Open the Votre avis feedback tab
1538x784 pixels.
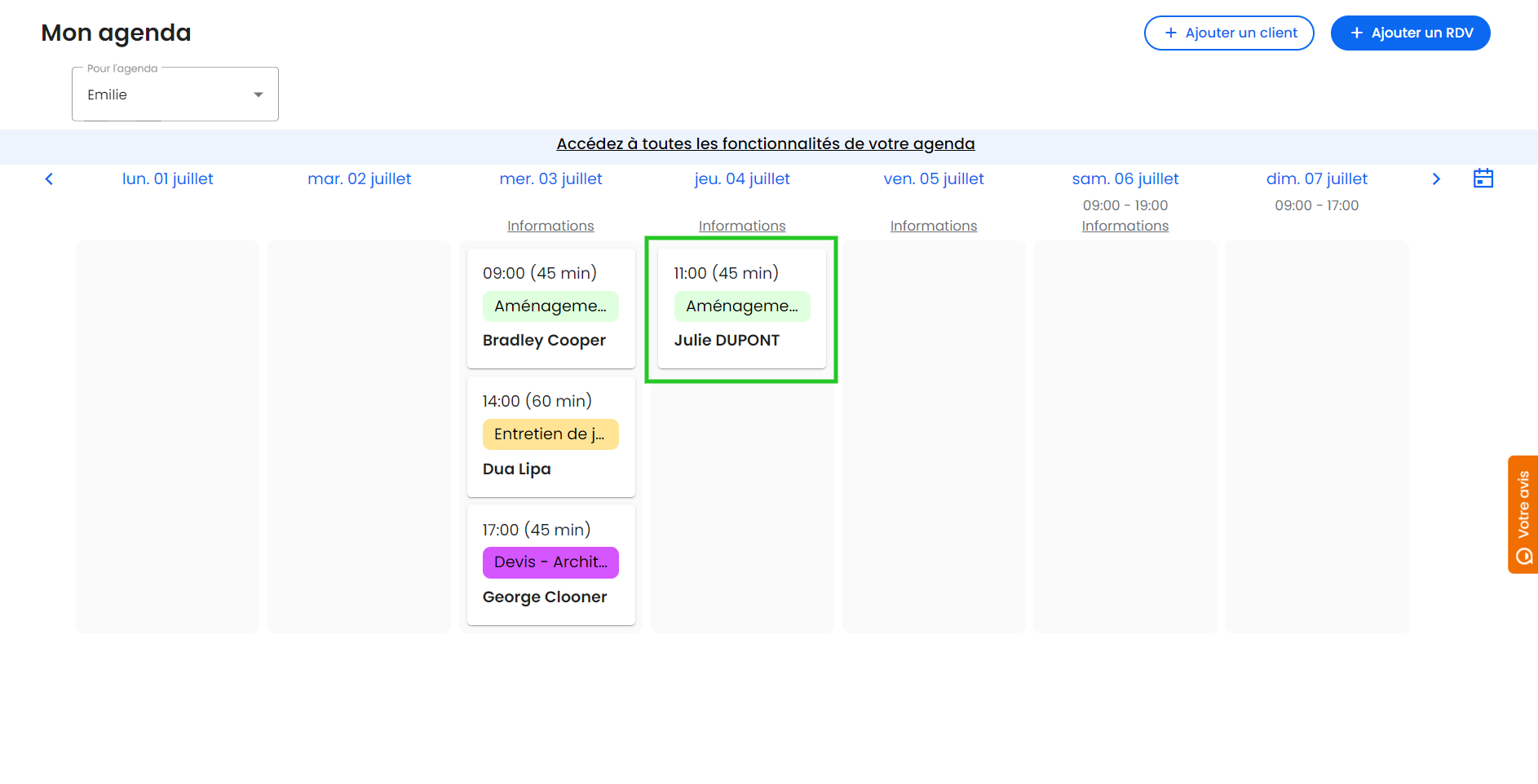click(x=1523, y=514)
